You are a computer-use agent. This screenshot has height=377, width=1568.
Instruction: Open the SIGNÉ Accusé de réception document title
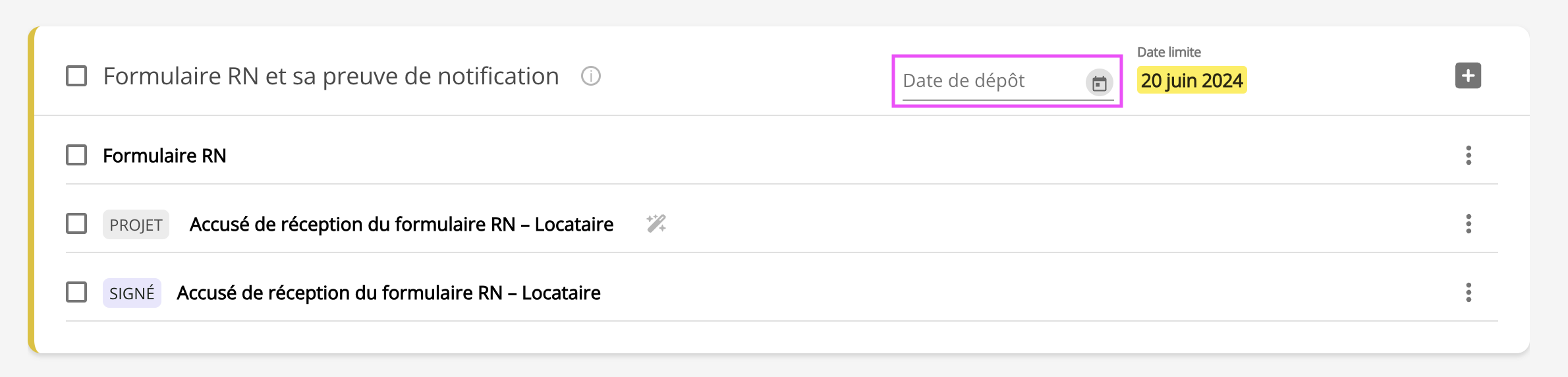389,293
